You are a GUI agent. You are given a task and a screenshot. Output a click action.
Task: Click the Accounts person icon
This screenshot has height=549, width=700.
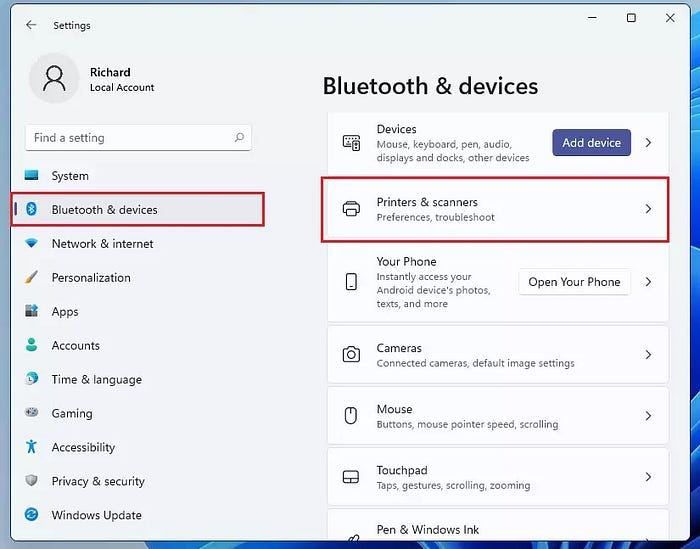31,344
